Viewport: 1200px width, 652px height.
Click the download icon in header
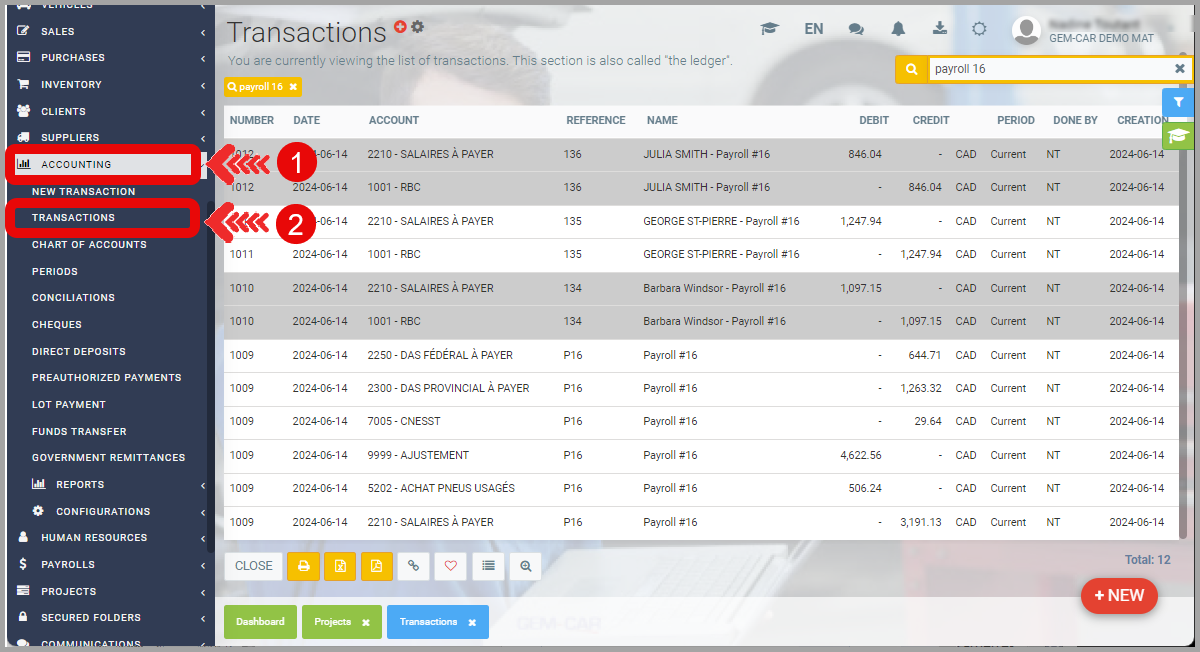point(940,29)
